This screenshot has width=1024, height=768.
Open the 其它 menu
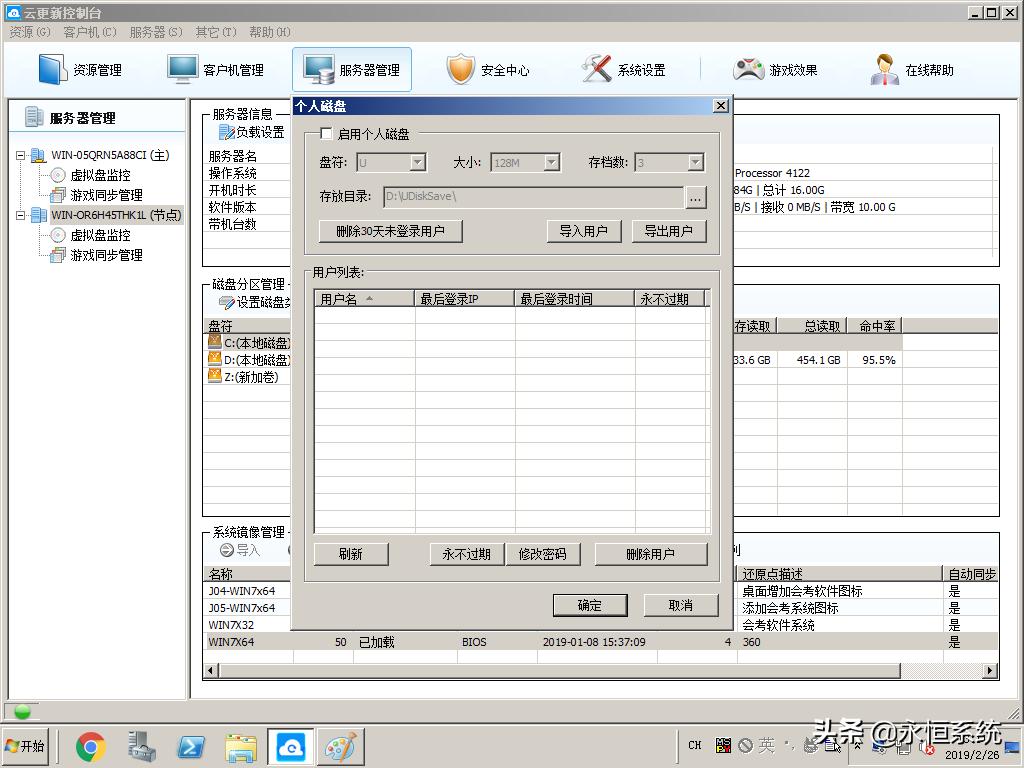214,32
